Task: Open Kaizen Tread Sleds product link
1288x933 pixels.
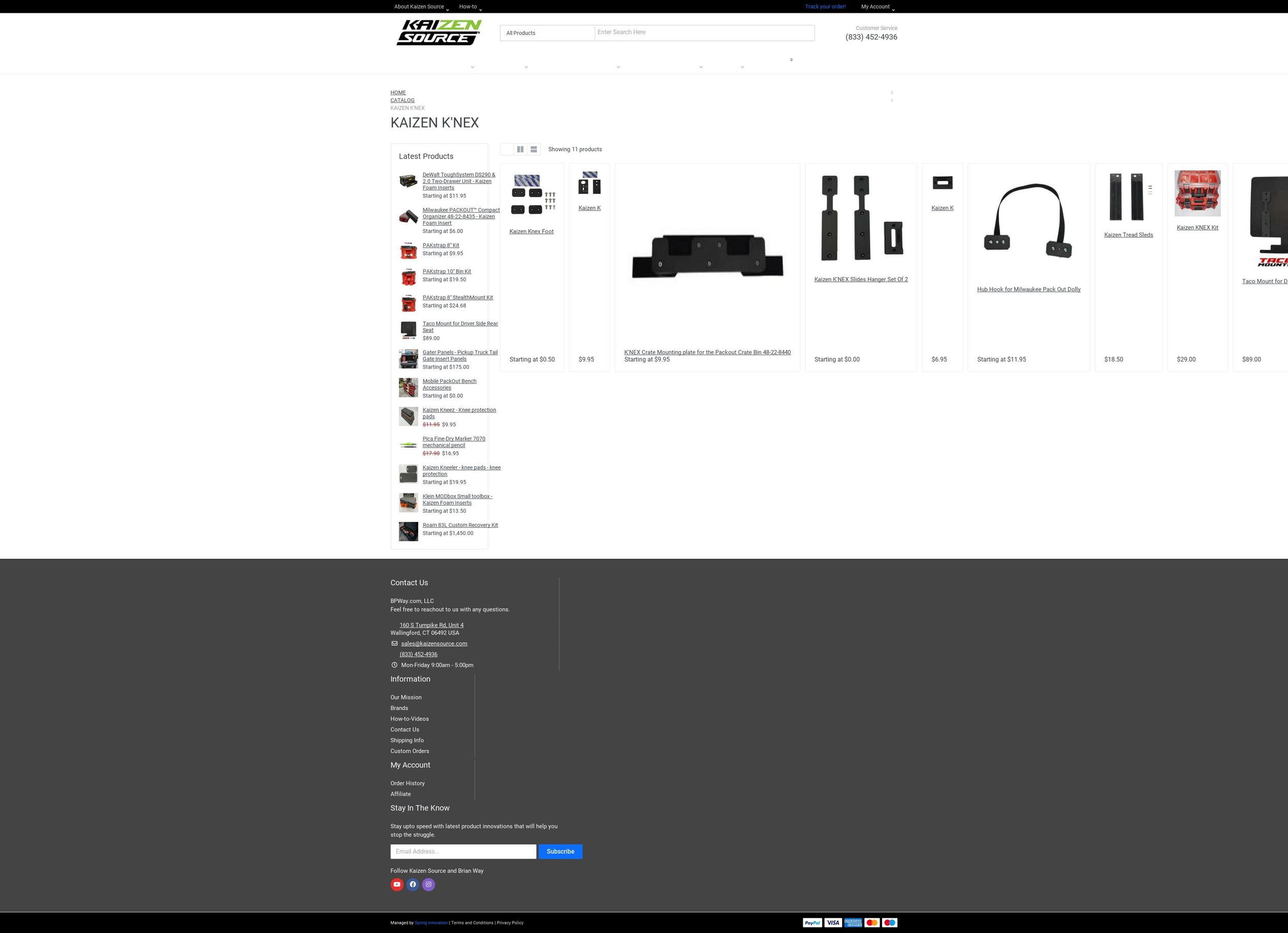Action: (x=1128, y=235)
